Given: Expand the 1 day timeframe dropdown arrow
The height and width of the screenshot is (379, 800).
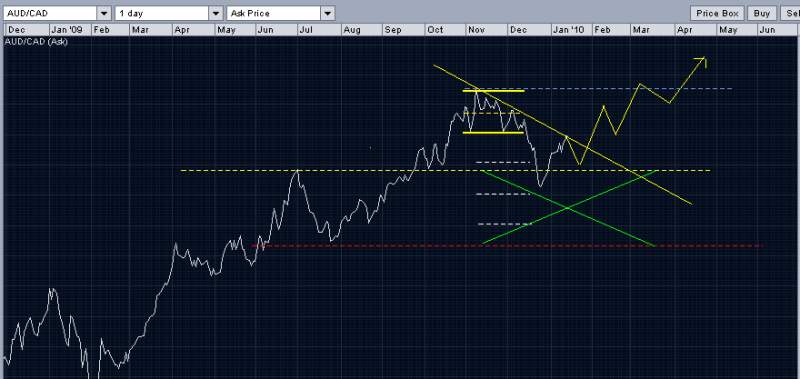Looking at the screenshot, I should click(x=216, y=13).
